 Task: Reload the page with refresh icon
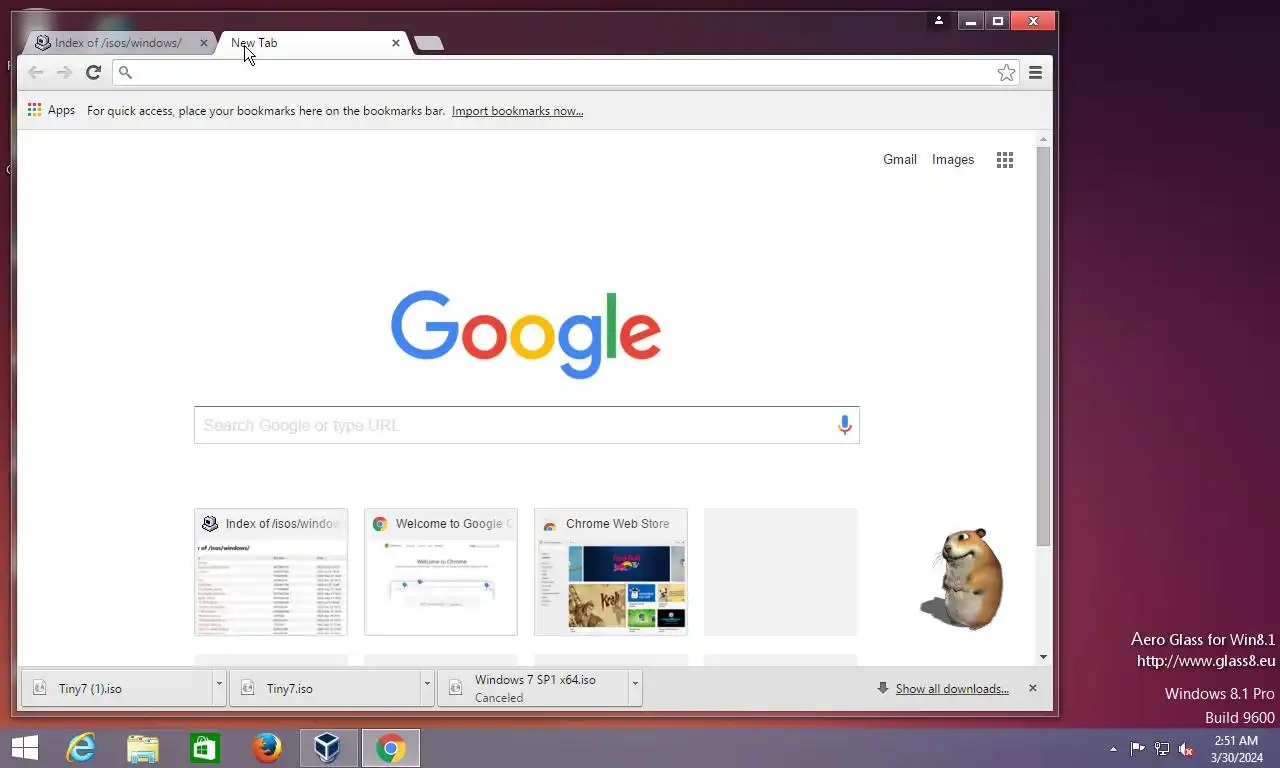tap(93, 72)
